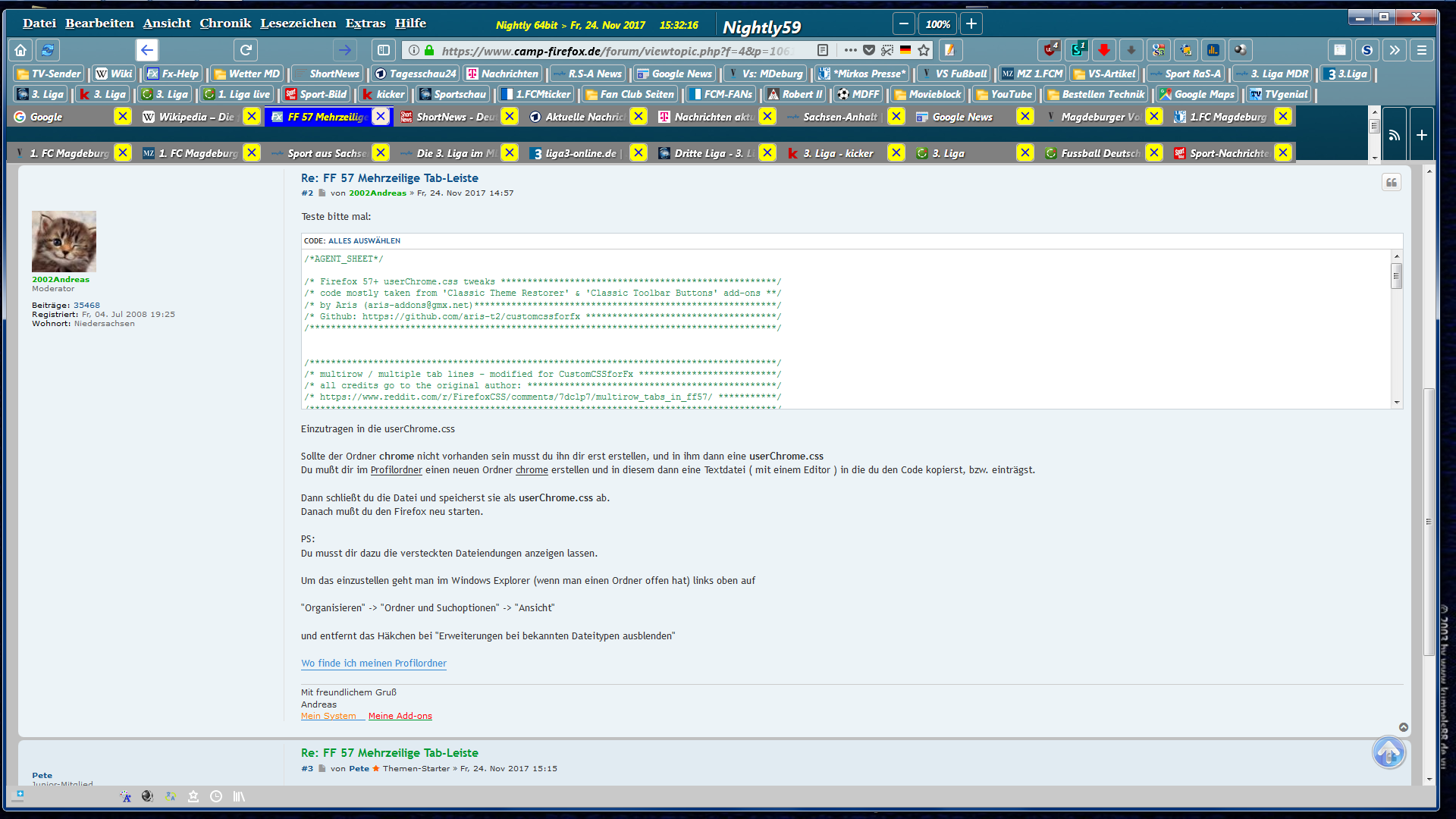Save the page to Pocket

[869, 50]
